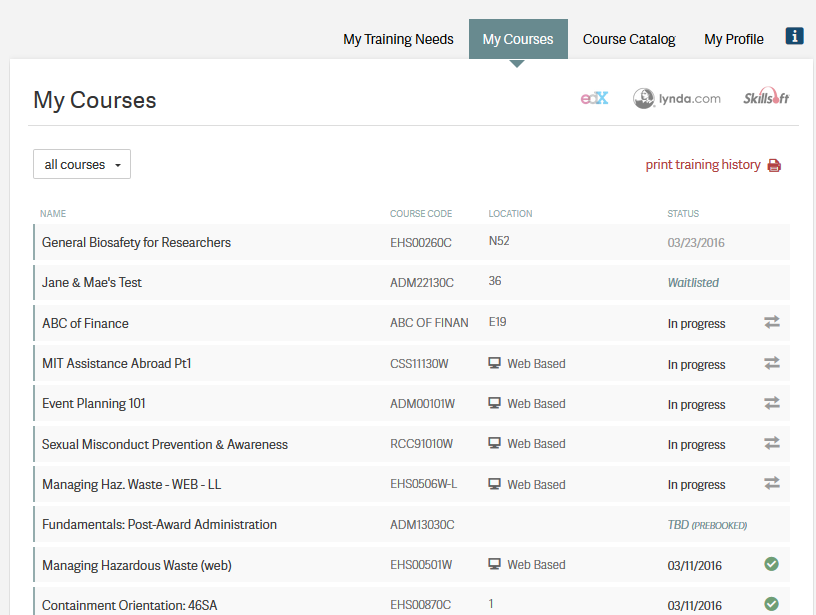
Task: Click the red printer icon
Action: pos(774,165)
